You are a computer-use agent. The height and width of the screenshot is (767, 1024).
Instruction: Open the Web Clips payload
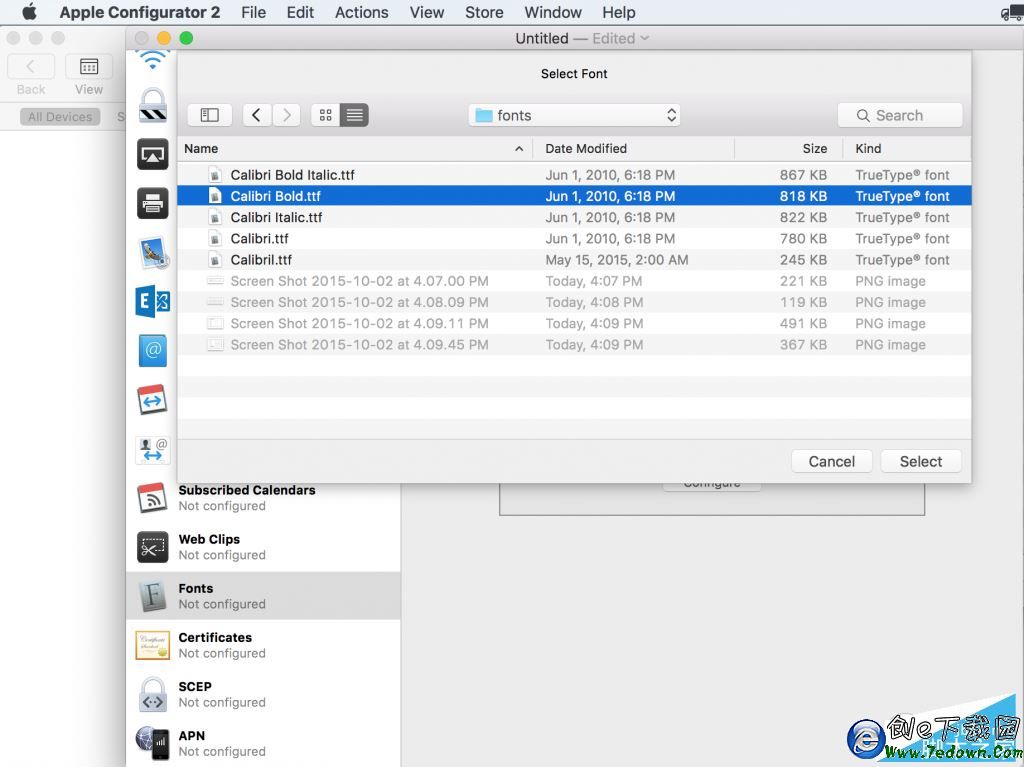coord(209,547)
